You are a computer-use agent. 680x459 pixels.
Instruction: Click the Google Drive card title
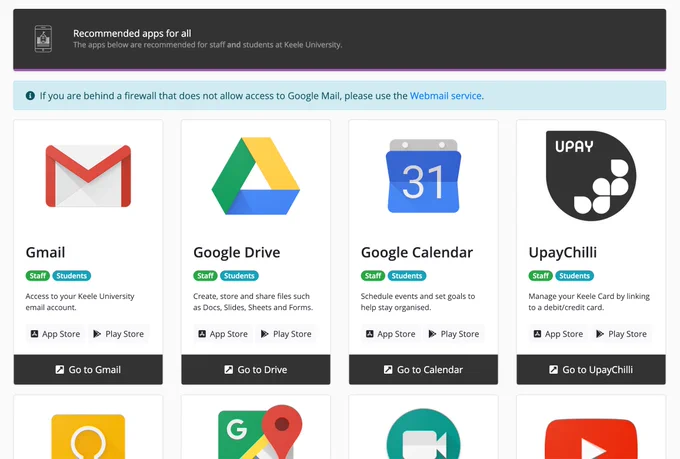click(x=237, y=252)
